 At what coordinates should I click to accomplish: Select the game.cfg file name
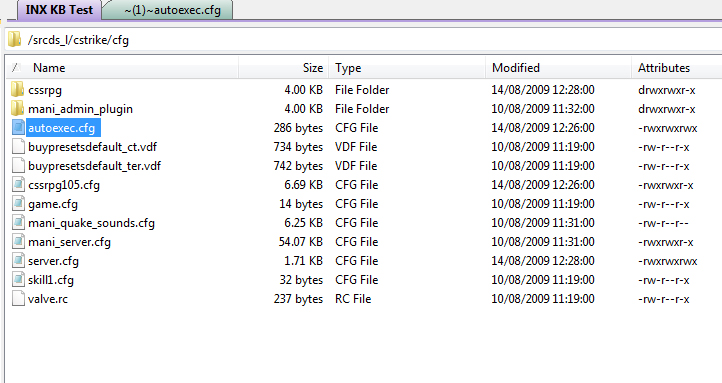click(53, 204)
